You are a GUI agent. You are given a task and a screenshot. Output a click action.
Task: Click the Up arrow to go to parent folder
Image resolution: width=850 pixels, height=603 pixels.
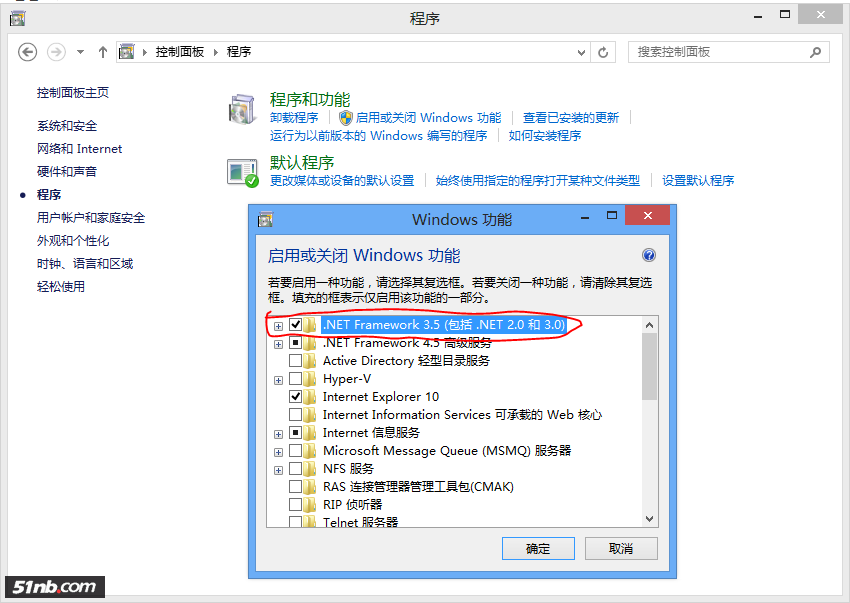[102, 52]
